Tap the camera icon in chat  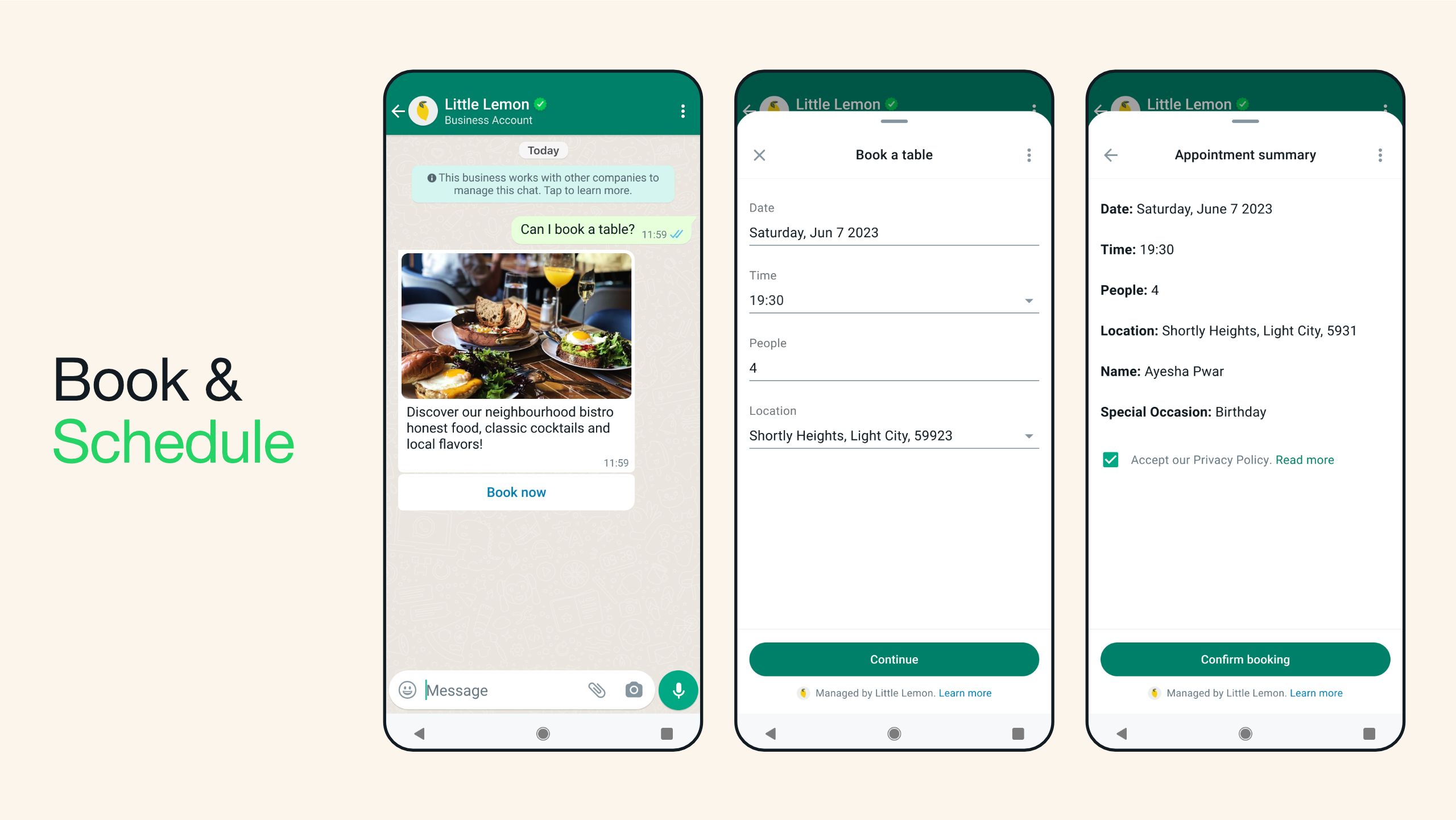pyautogui.click(x=633, y=690)
